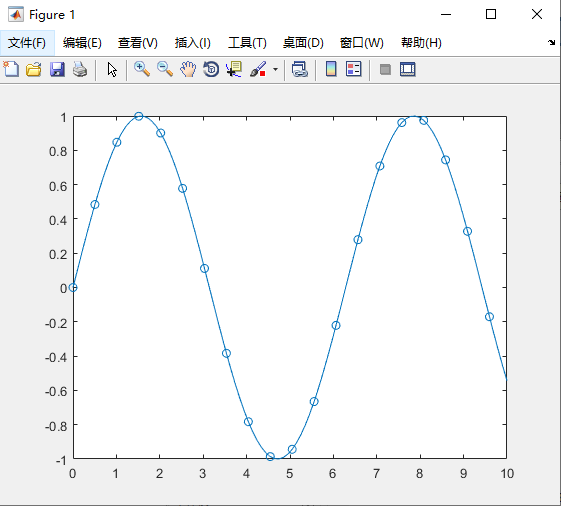The height and width of the screenshot is (506, 561).
Task: Click the y-axis label 0.8
Action: tap(58, 152)
